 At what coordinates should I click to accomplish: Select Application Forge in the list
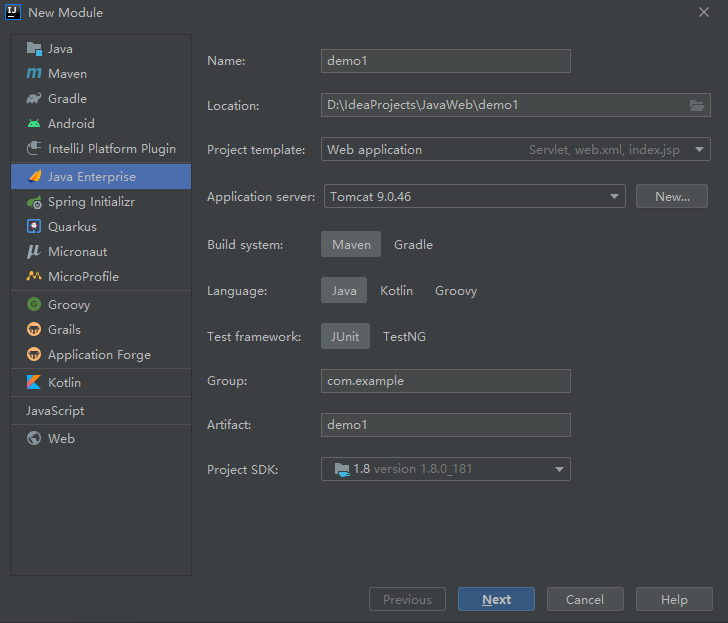click(101, 355)
